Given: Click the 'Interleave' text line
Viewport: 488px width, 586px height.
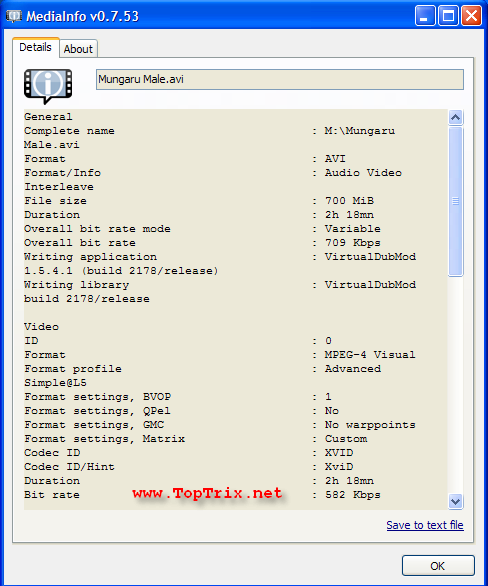Looking at the screenshot, I should coord(59,187).
